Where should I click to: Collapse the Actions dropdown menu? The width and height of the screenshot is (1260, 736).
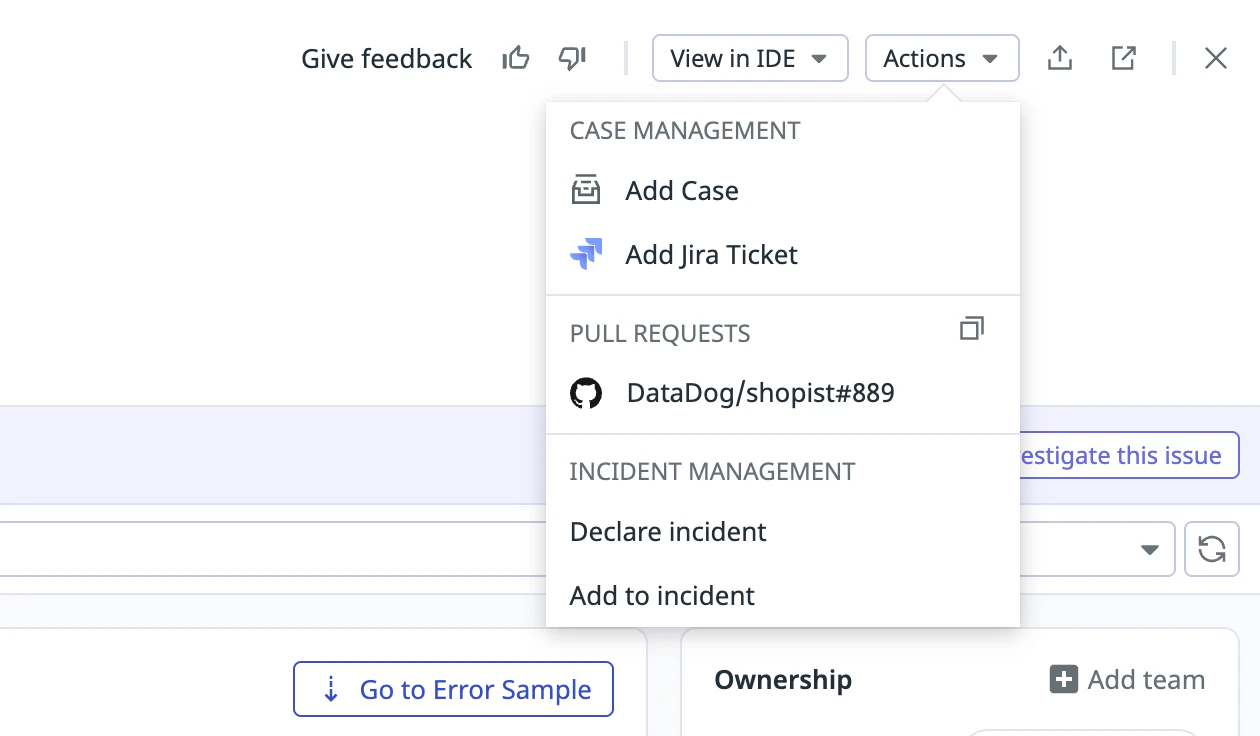pyautogui.click(x=941, y=59)
